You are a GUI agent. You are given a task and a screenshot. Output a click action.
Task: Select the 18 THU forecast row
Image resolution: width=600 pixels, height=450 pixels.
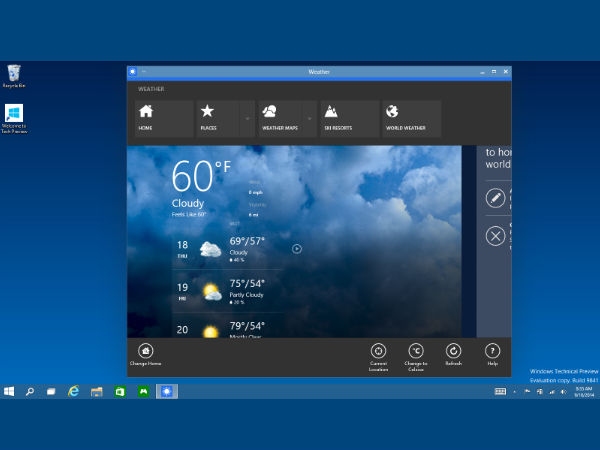coord(228,249)
